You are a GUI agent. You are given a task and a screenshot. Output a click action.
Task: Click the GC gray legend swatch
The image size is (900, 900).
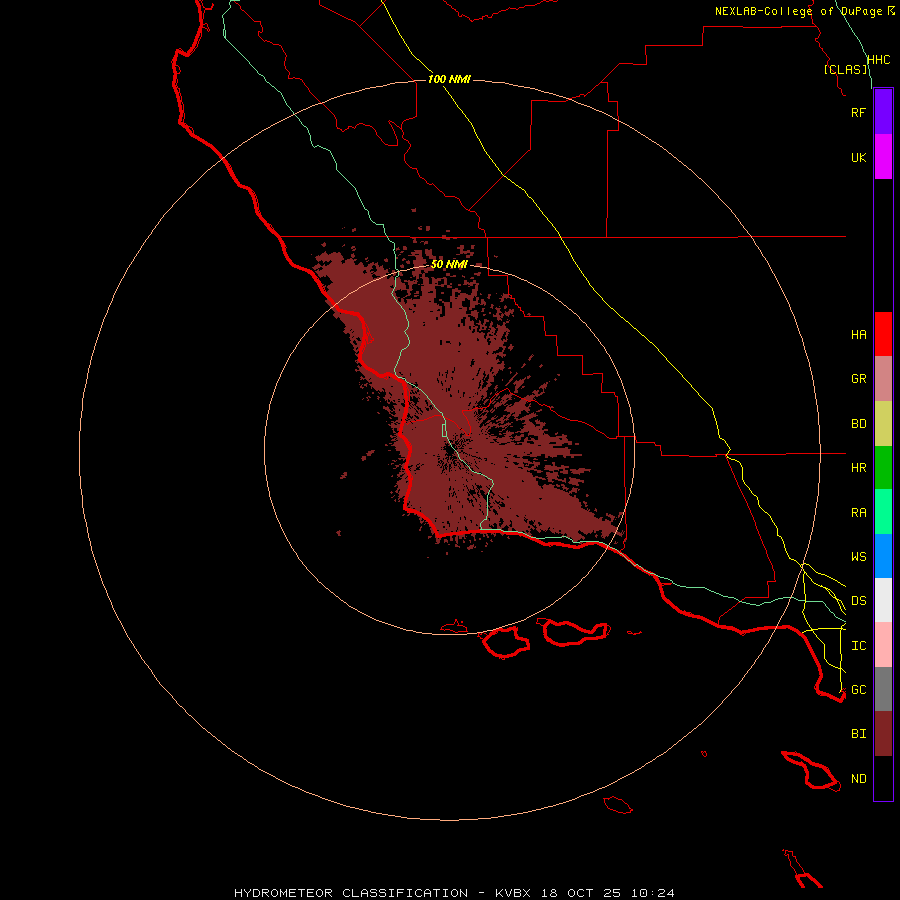click(x=883, y=689)
